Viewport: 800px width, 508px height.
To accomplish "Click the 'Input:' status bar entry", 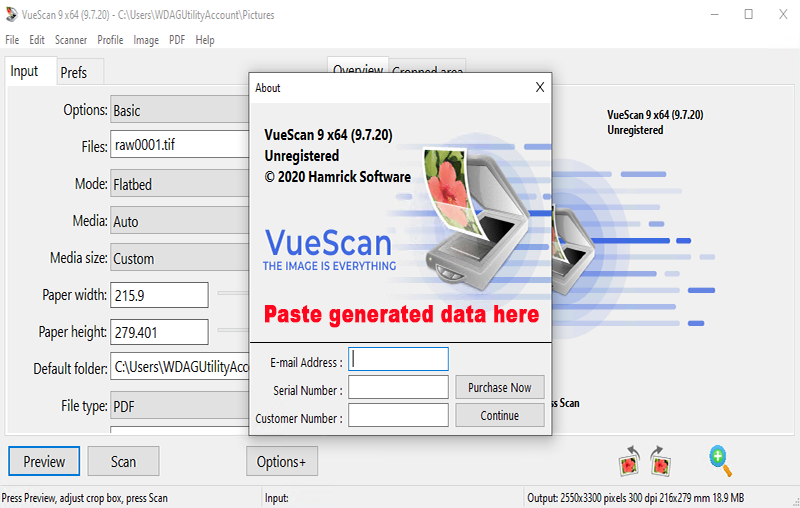I will [277, 498].
